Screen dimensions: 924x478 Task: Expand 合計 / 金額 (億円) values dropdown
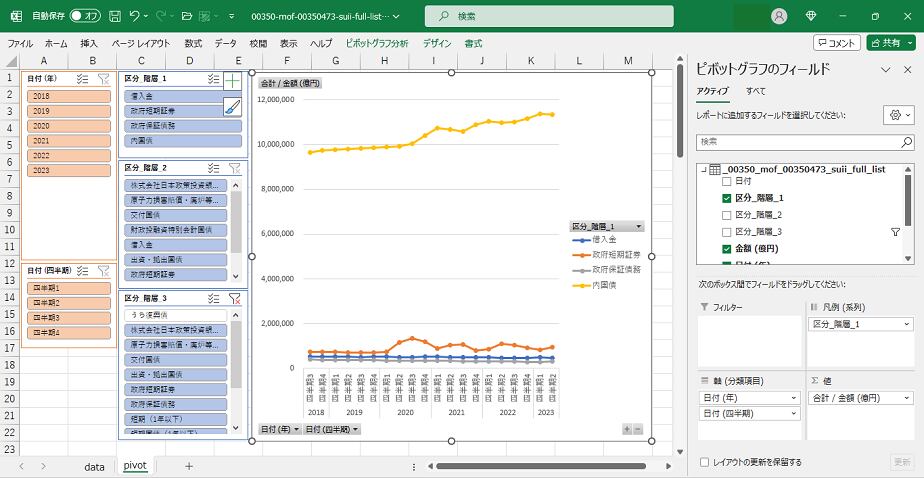click(x=906, y=397)
